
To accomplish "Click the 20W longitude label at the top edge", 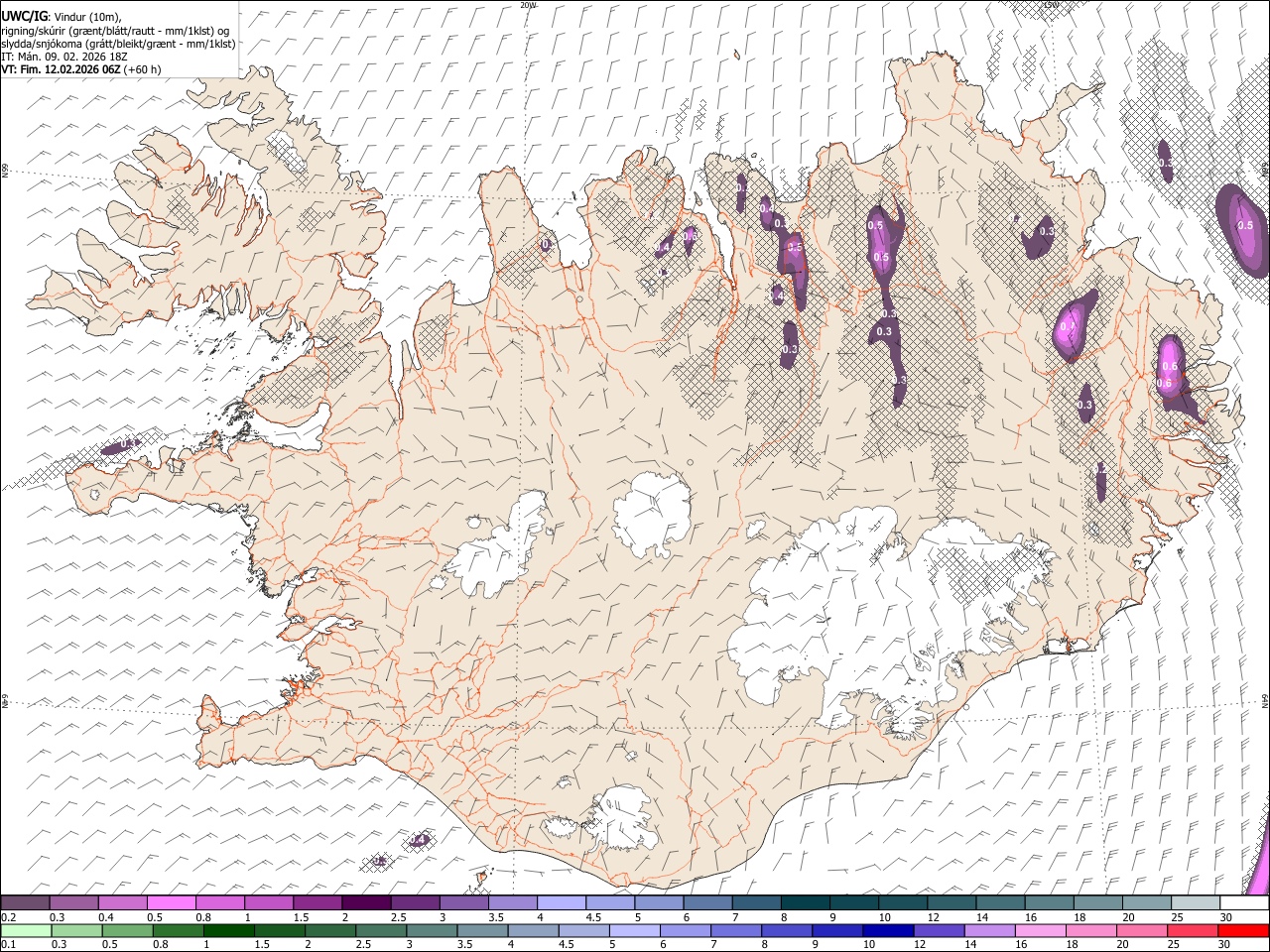I will coord(528,5).
